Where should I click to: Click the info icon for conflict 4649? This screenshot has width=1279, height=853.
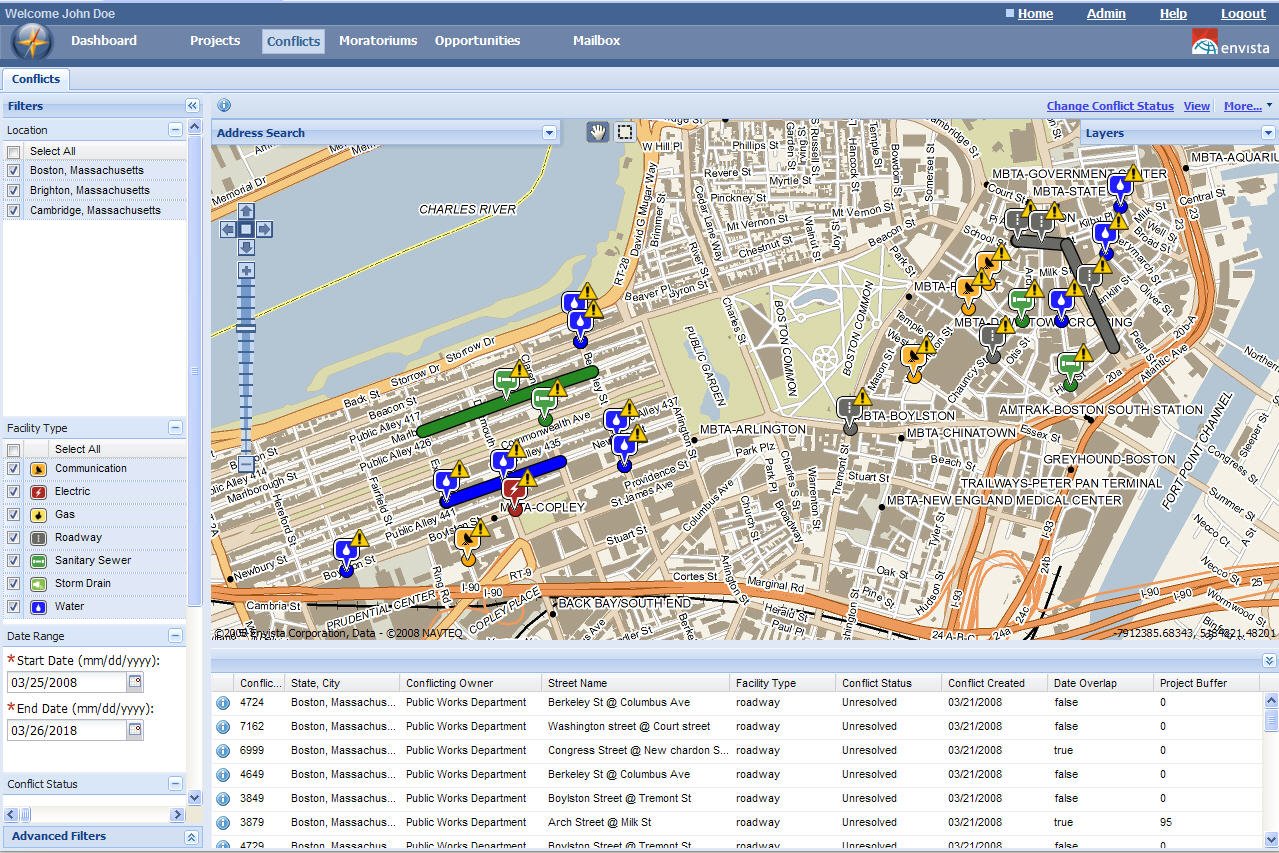tap(223, 775)
